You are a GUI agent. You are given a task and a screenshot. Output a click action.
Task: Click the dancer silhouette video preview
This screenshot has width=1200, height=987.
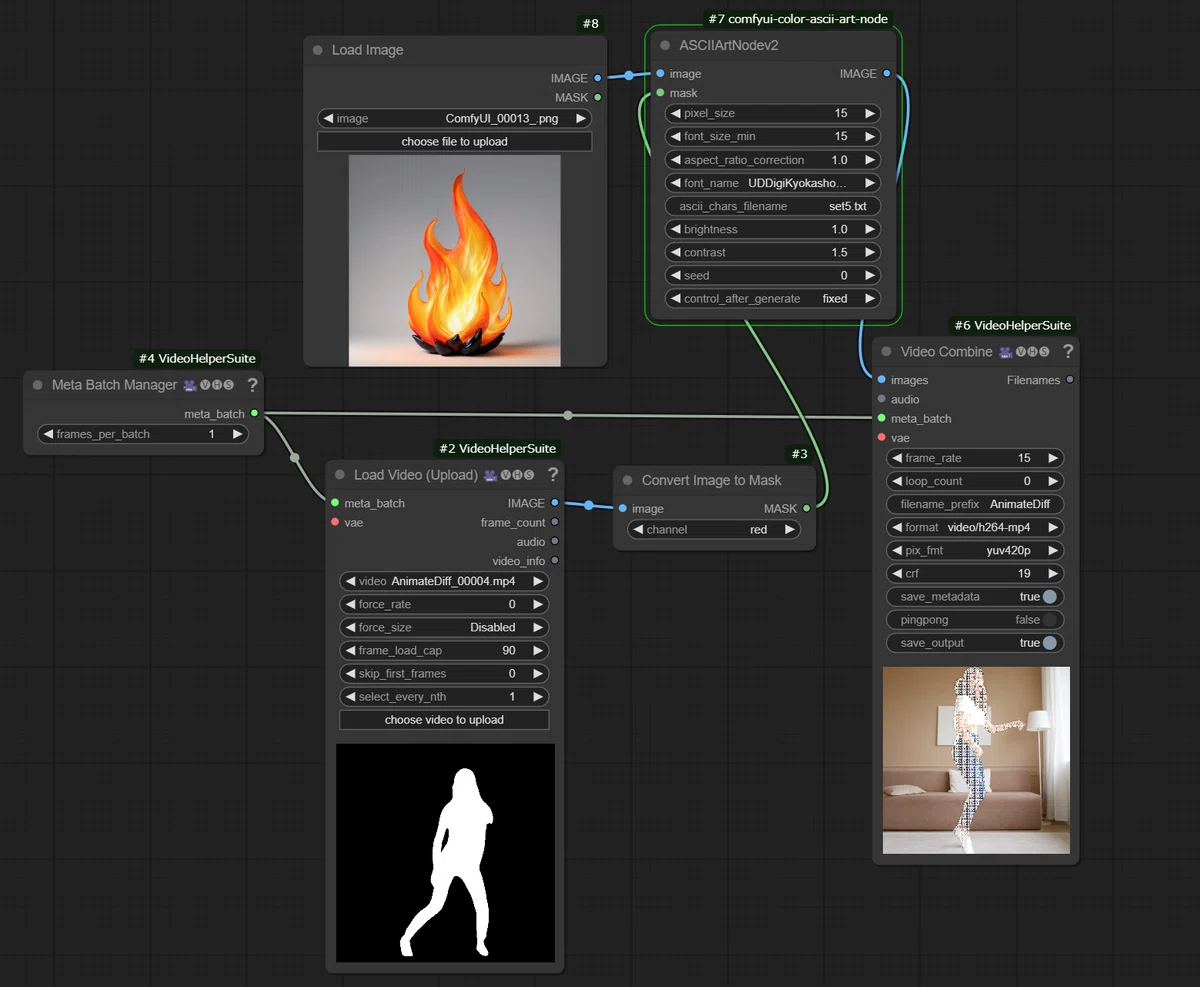445,853
